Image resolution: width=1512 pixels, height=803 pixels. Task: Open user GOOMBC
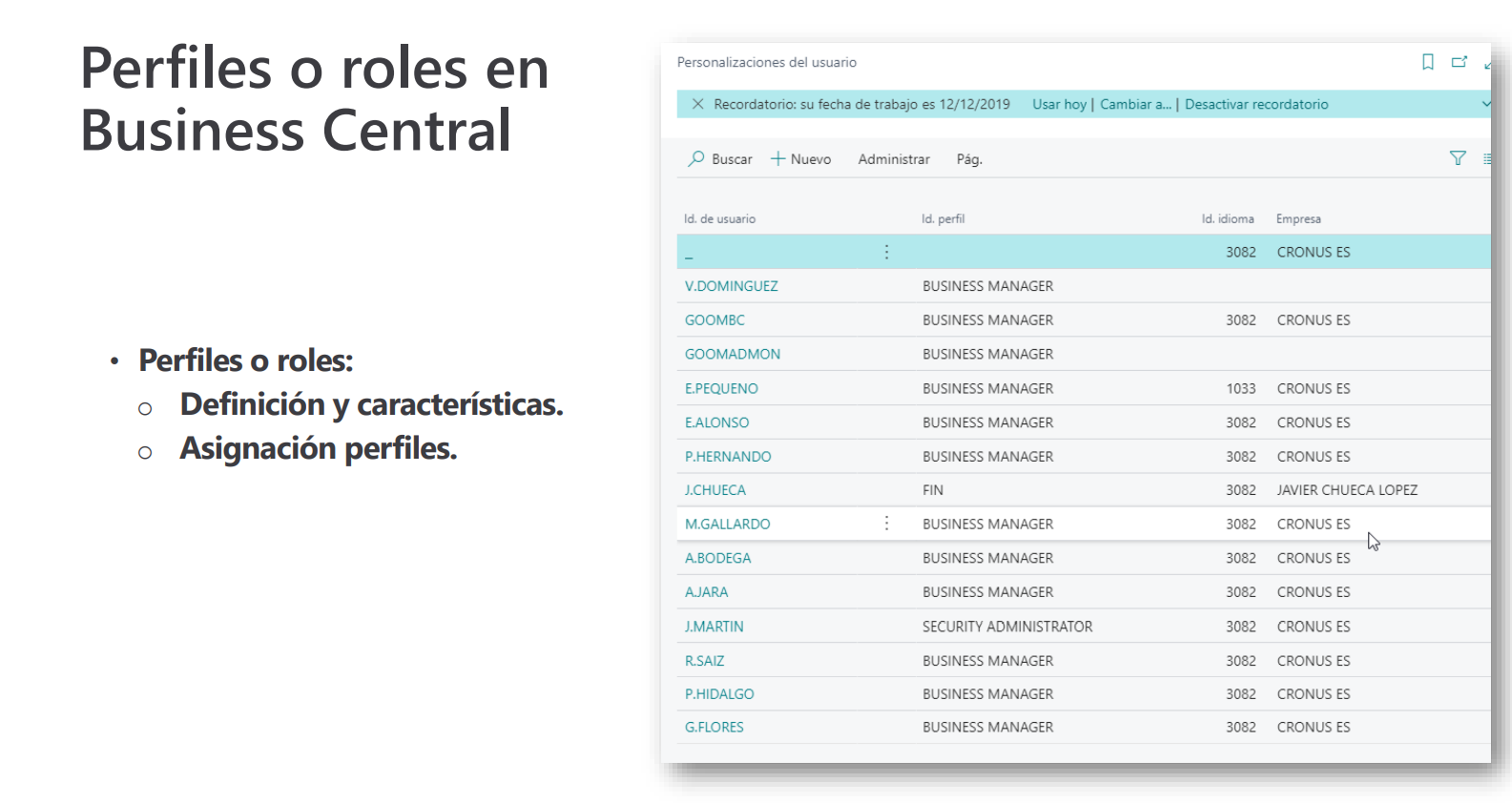[x=715, y=320]
